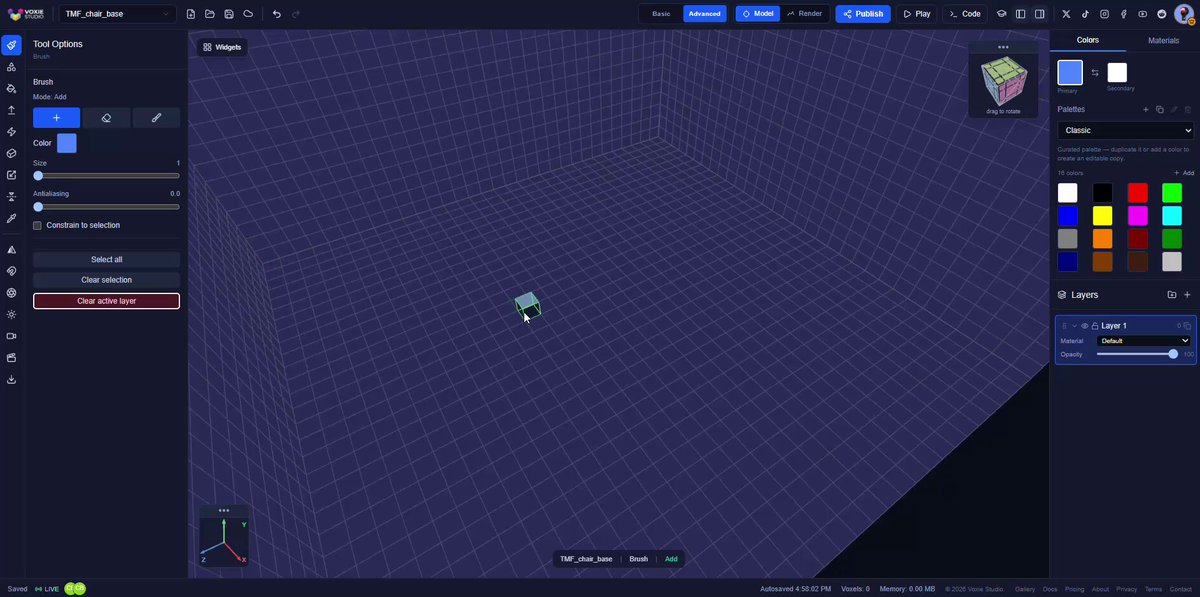Open the Widgets menu
1200x597 pixels.
pyautogui.click(x=222, y=47)
